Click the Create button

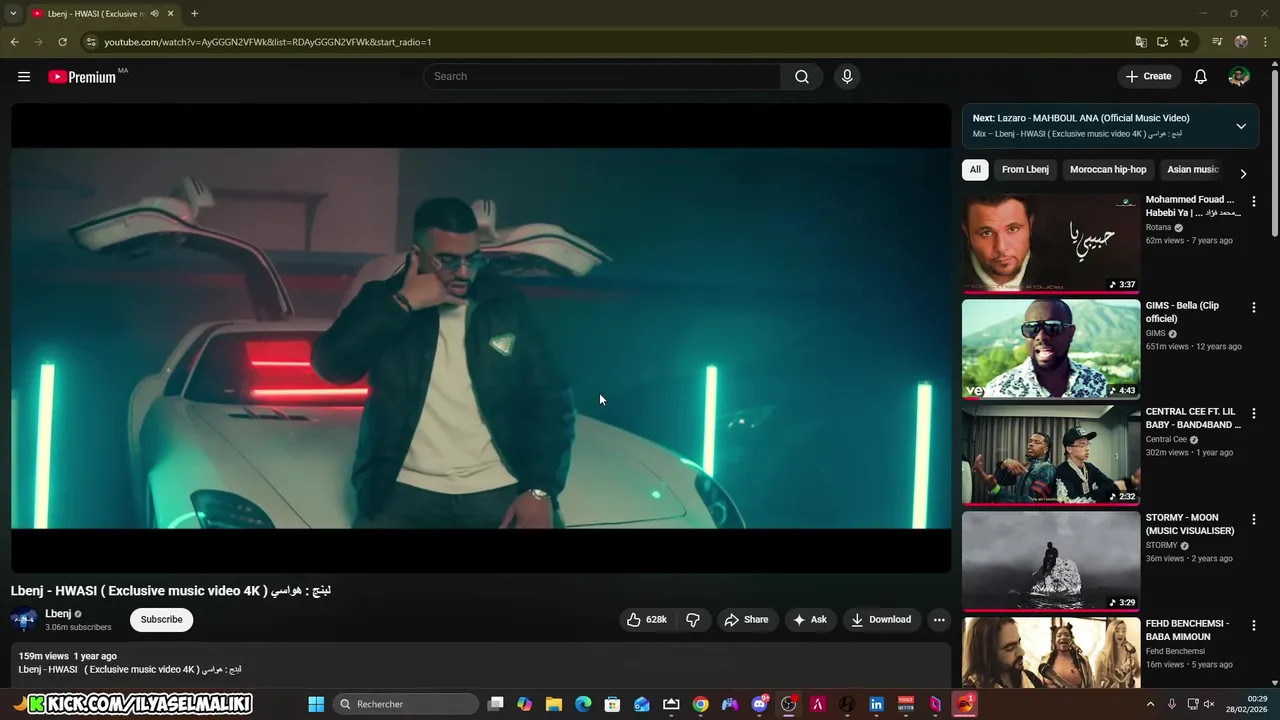pyautogui.click(x=1148, y=76)
